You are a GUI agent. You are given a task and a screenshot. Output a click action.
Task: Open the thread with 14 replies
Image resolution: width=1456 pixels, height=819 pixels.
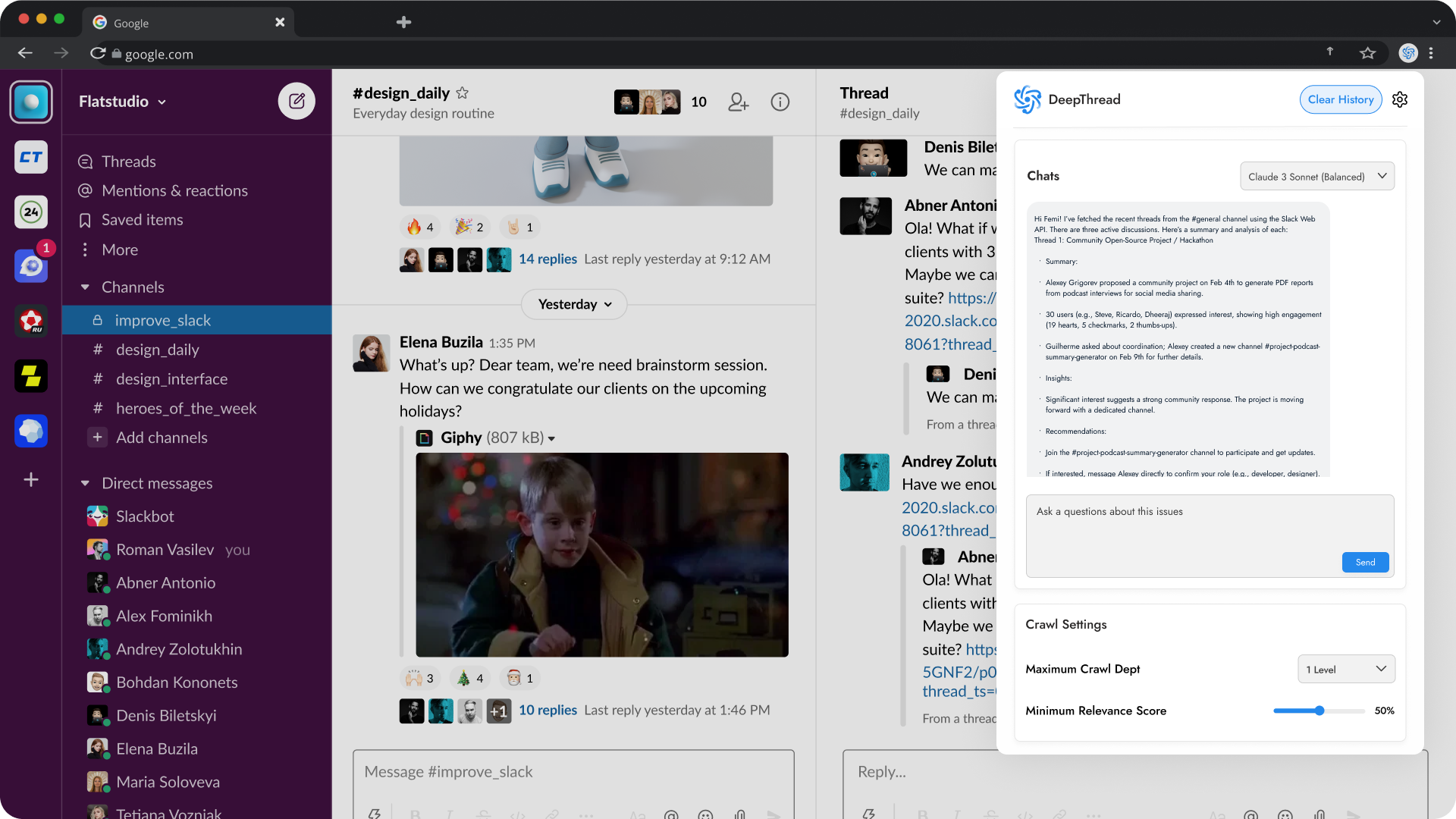[548, 259]
